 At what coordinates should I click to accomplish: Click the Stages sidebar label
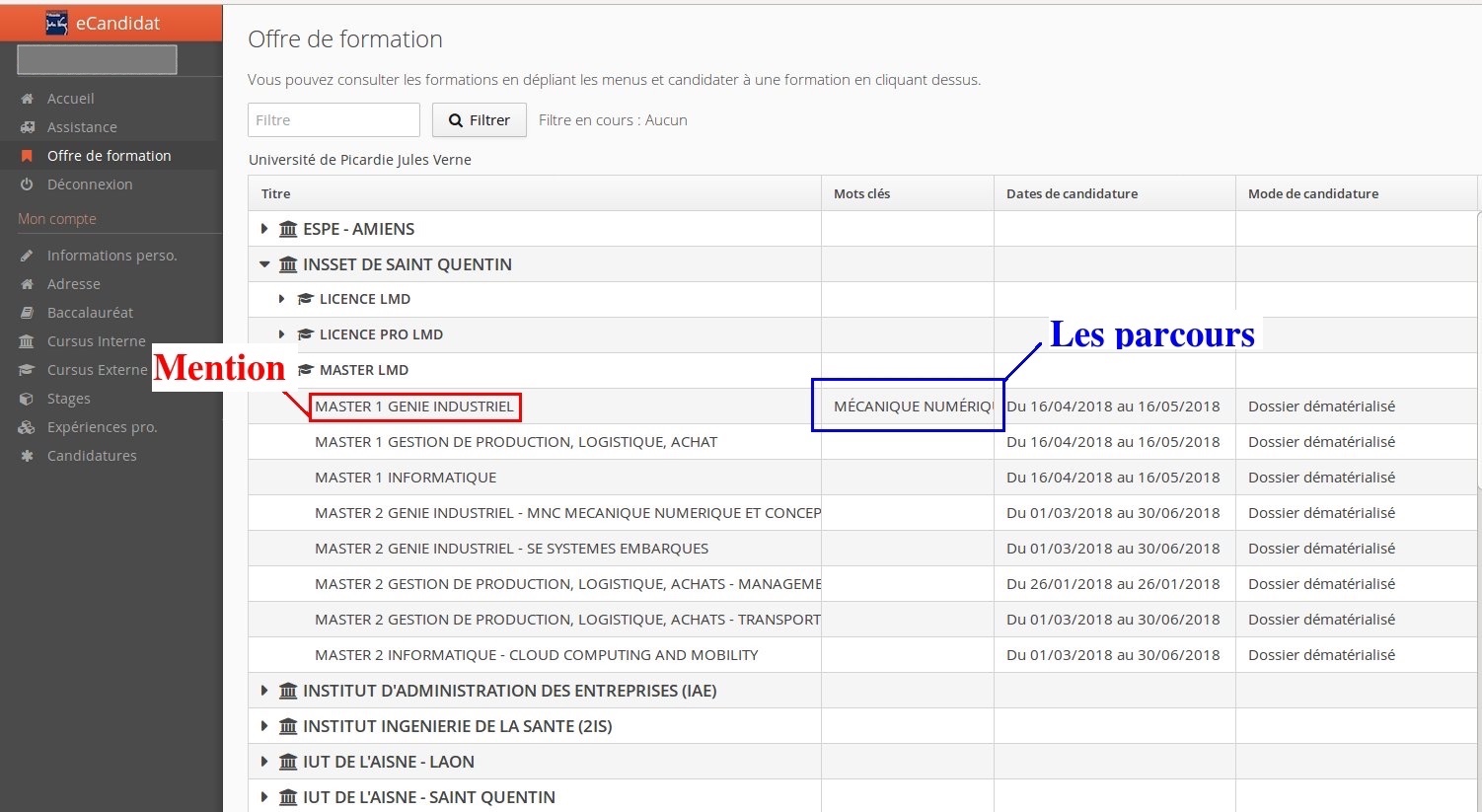69,399
